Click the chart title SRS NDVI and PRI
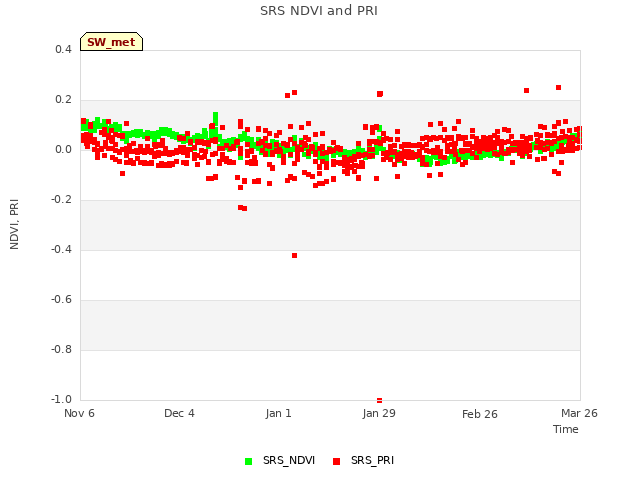This screenshot has width=640, height=480. (x=319, y=11)
